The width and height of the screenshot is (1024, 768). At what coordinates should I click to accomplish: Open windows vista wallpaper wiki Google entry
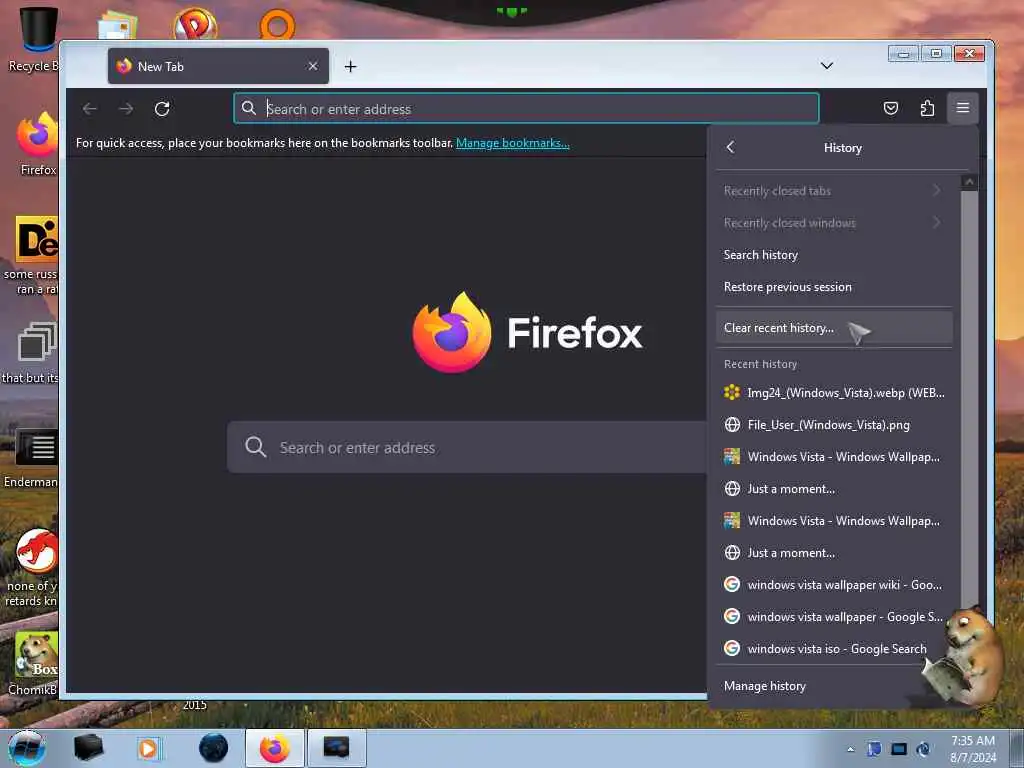833,584
